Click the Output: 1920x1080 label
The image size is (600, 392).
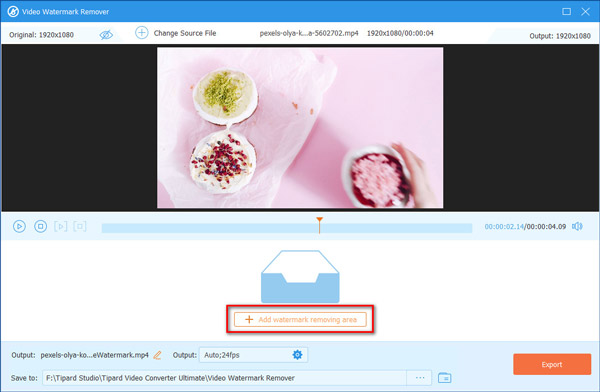coord(560,36)
